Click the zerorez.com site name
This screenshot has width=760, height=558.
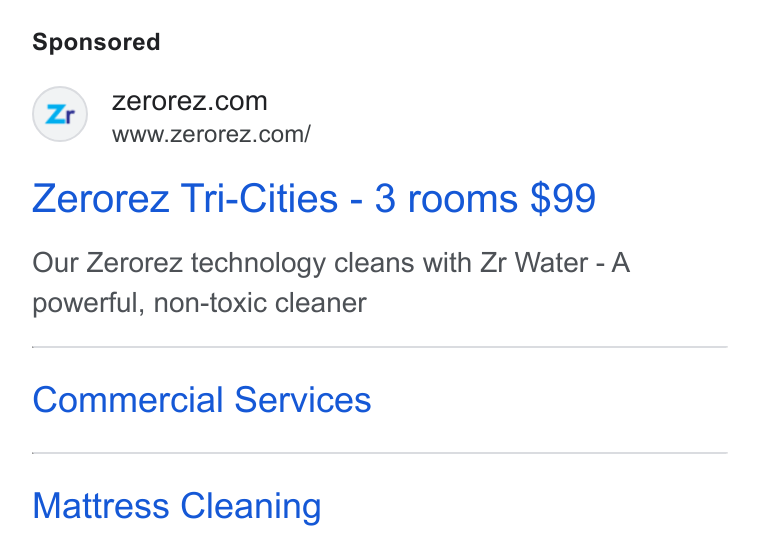(190, 101)
